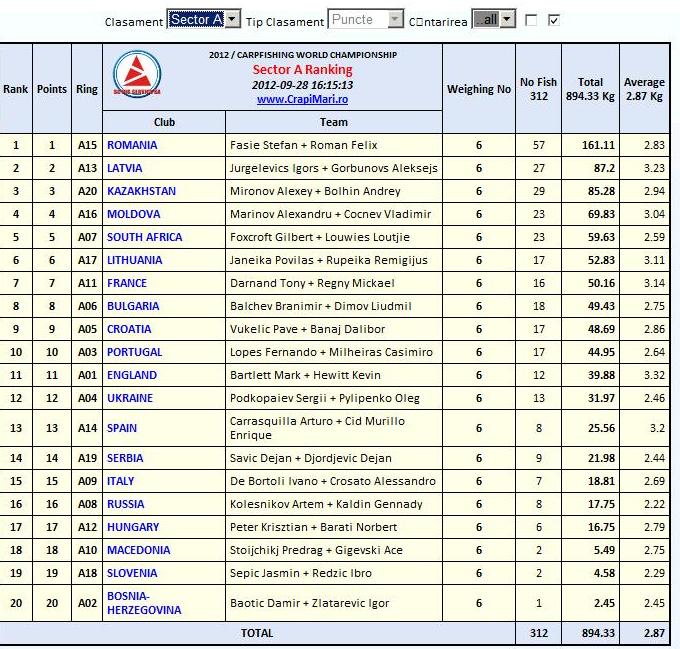Click the Points column header
The height and width of the screenshot is (649, 680).
(x=52, y=88)
